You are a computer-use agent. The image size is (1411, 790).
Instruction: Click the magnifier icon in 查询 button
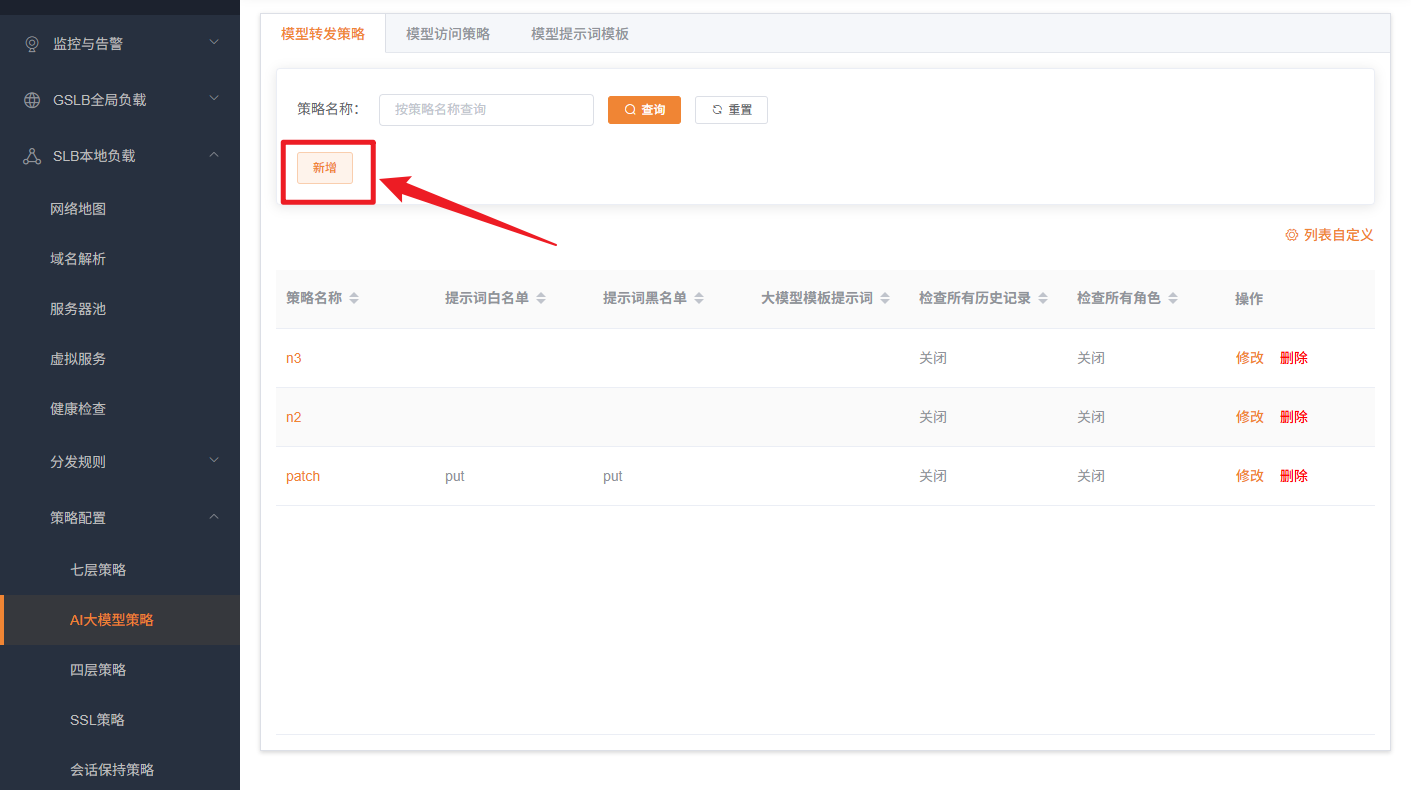(628, 110)
